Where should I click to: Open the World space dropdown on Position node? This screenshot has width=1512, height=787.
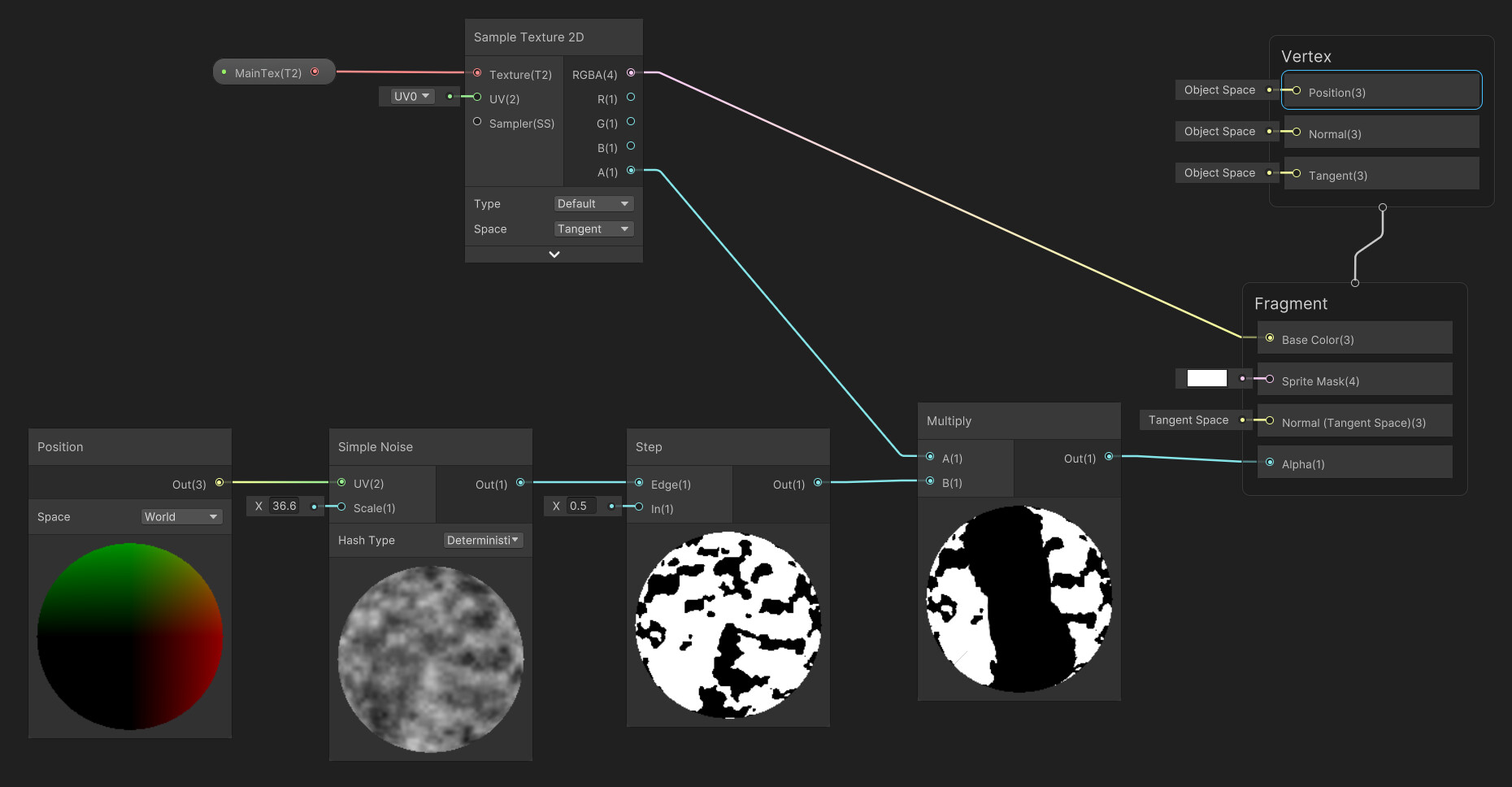[180, 516]
